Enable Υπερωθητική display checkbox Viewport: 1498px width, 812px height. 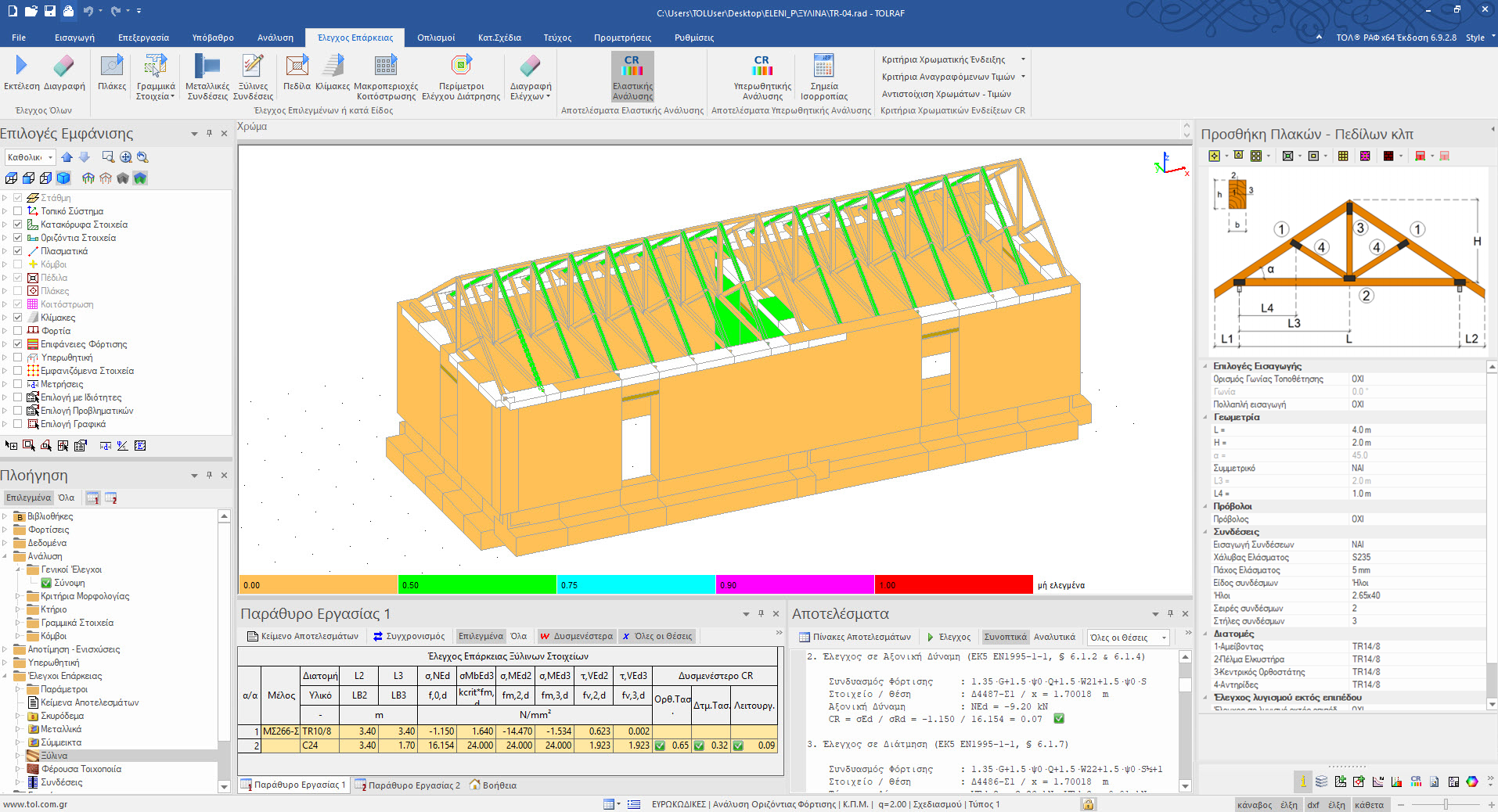tap(17, 357)
